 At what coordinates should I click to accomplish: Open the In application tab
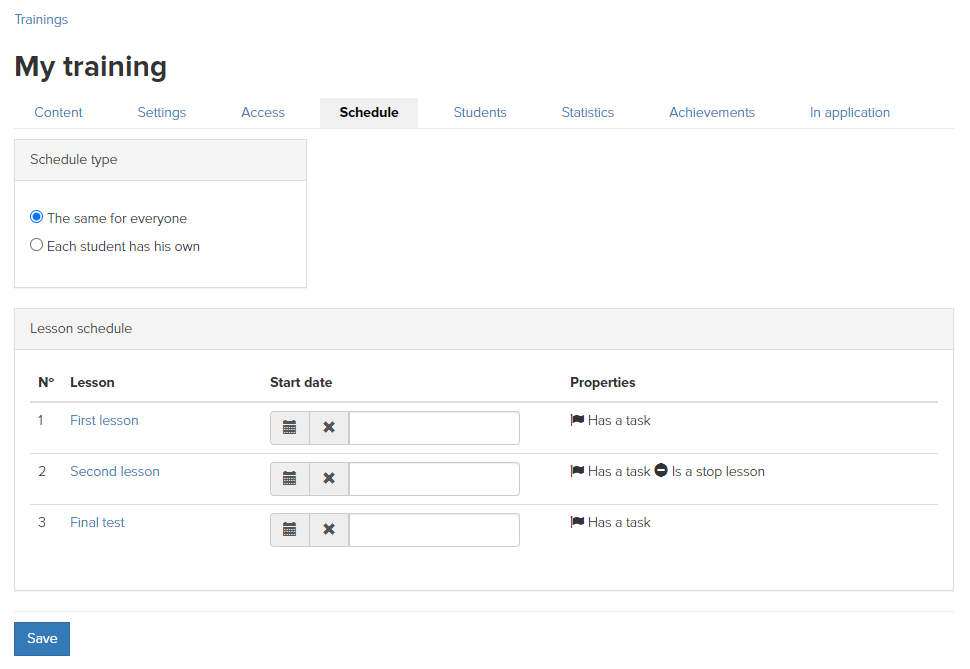[x=850, y=113]
